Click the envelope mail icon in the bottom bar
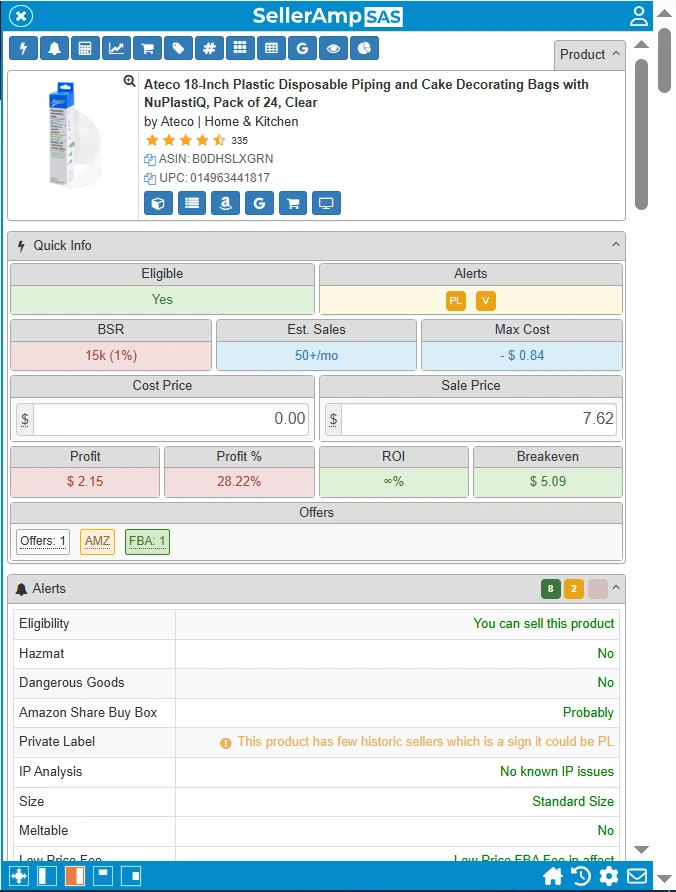Image resolution: width=676 pixels, height=892 pixels. (637, 876)
